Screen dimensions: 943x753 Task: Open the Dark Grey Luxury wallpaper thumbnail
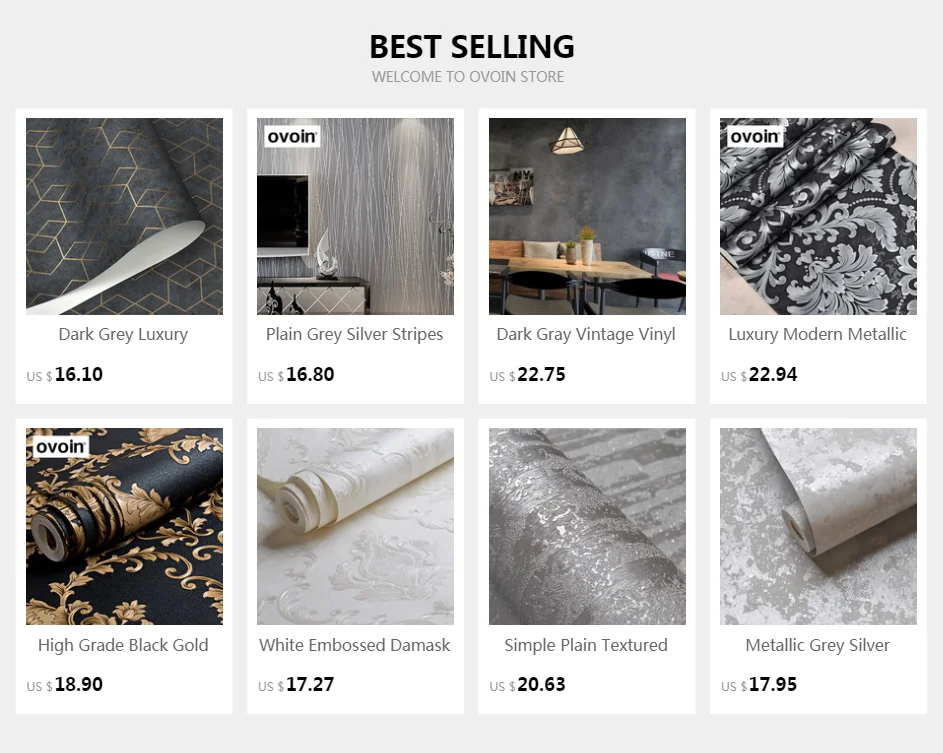124,216
